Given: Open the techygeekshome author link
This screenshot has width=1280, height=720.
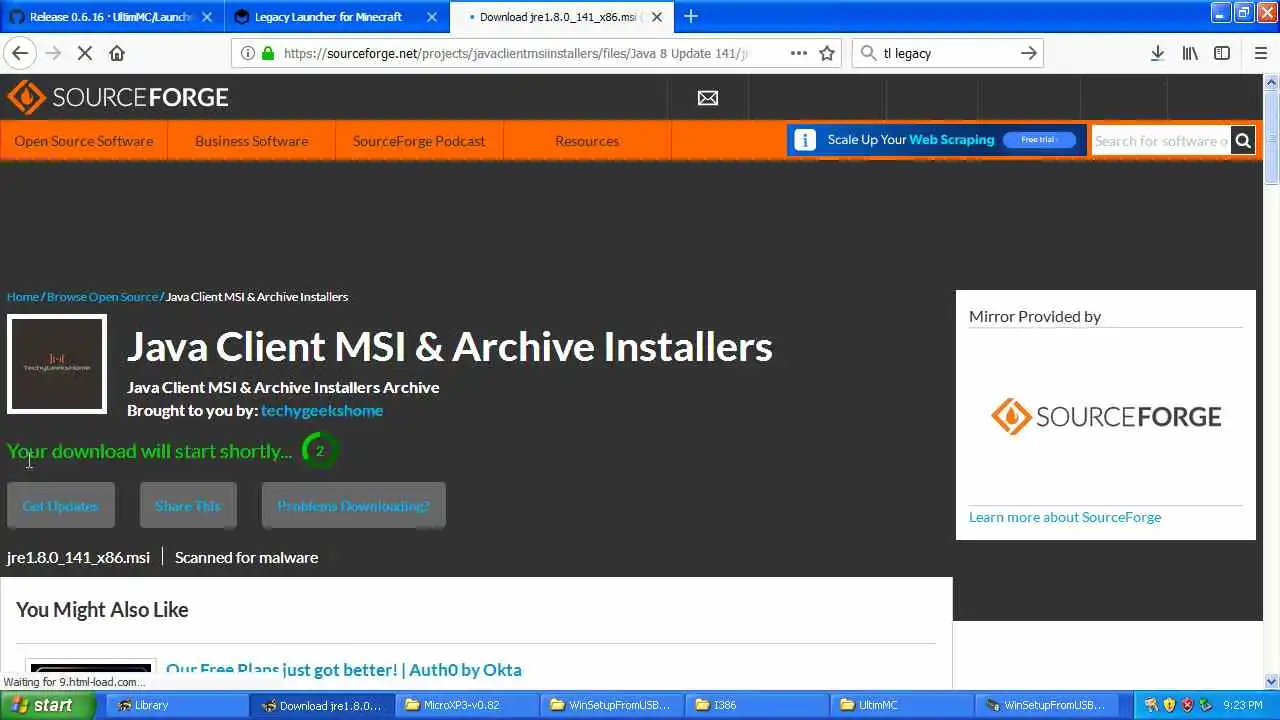Looking at the screenshot, I should pos(322,410).
